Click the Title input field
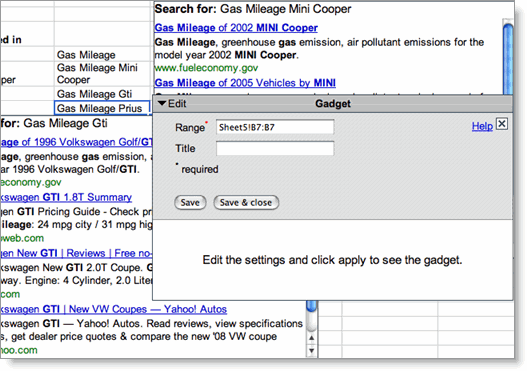527x371 pixels. (x=275, y=148)
